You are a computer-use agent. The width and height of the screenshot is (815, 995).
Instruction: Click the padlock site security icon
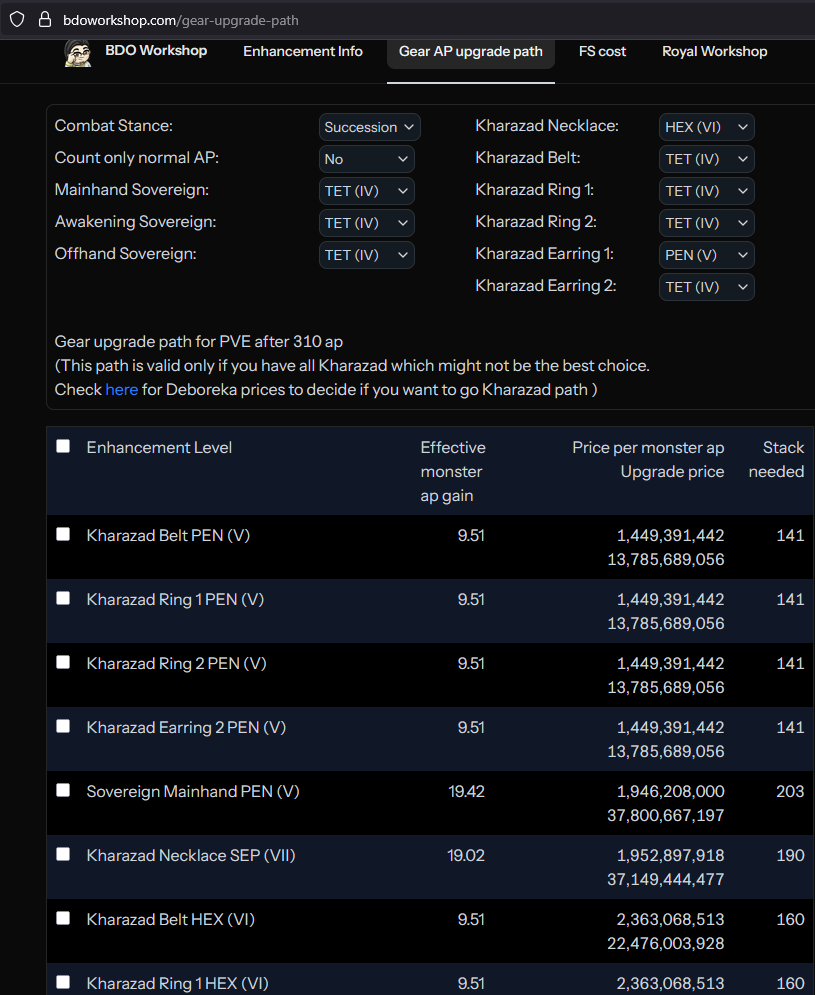click(44, 20)
